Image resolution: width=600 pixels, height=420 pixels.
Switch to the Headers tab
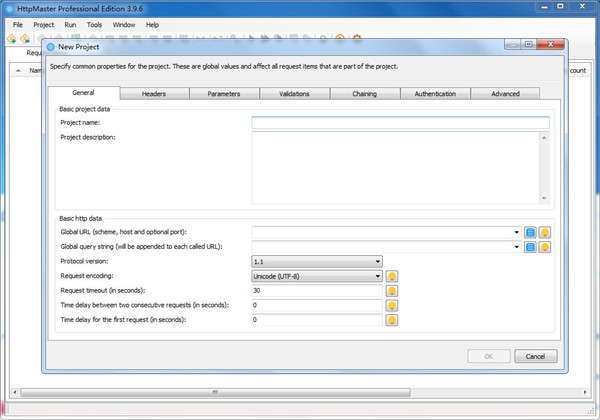(154, 94)
